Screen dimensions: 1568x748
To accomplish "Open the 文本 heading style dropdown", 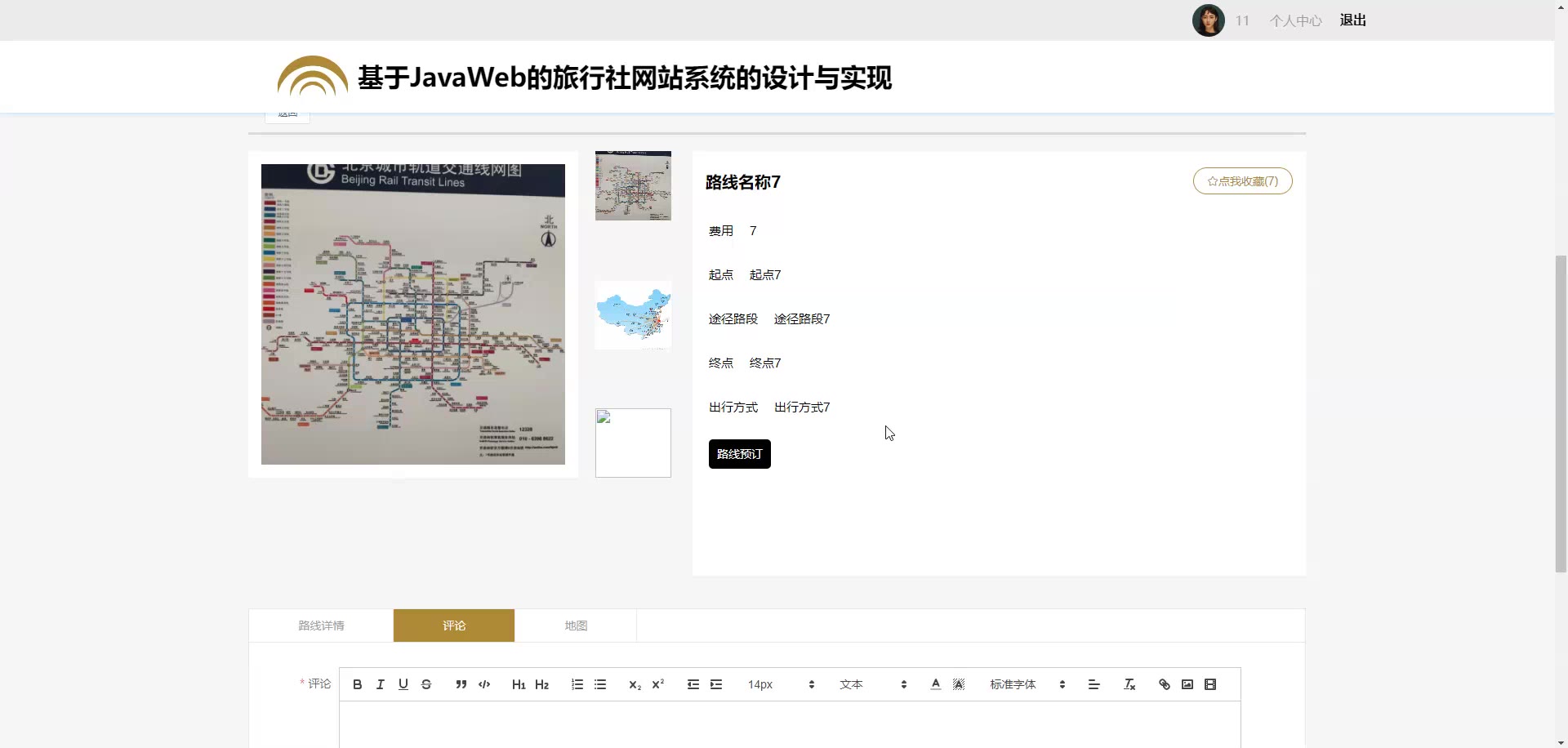I will [x=873, y=684].
